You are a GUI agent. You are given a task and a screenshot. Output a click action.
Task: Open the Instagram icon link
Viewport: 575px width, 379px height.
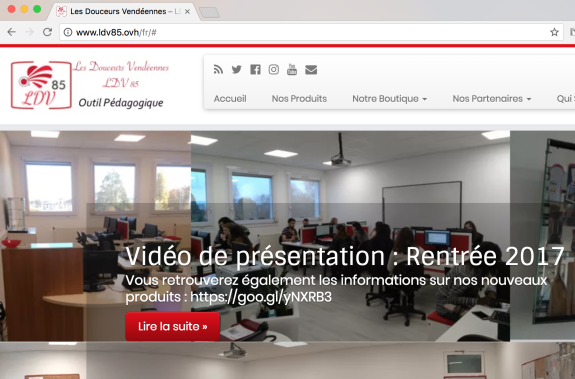[274, 69]
